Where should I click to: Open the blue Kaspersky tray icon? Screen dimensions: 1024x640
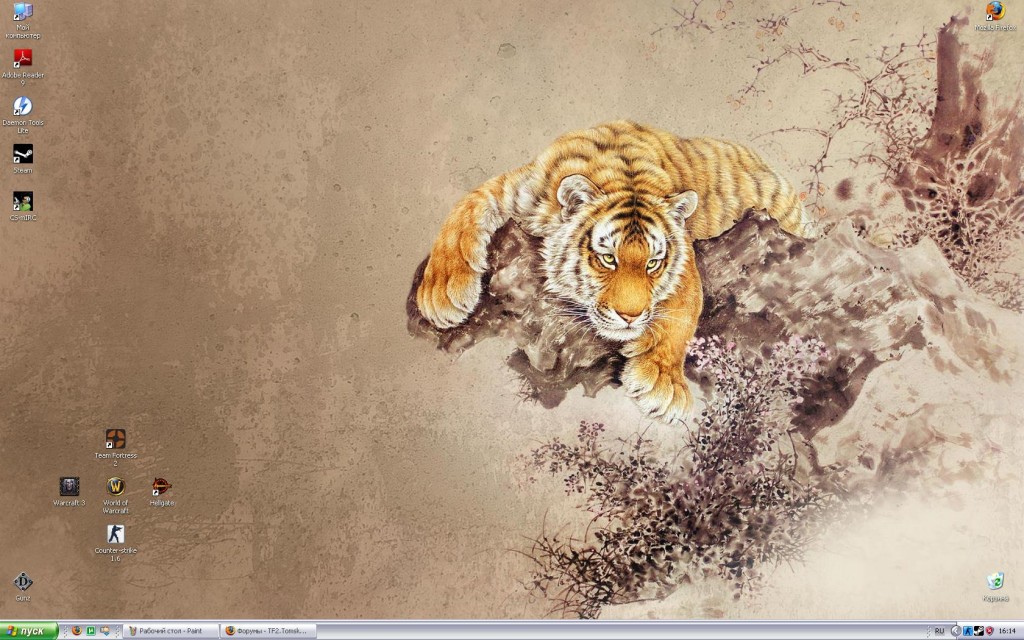968,631
